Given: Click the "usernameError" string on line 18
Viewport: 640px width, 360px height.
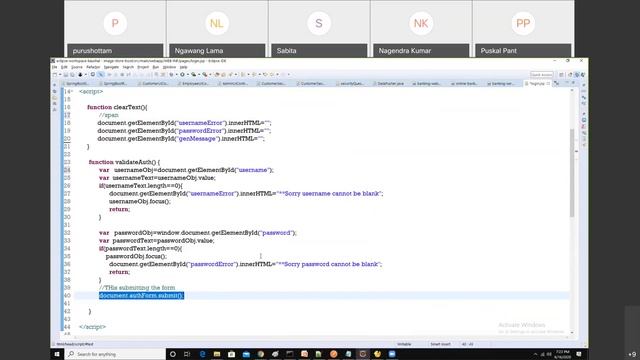Looking at the screenshot, I should 200,123.
